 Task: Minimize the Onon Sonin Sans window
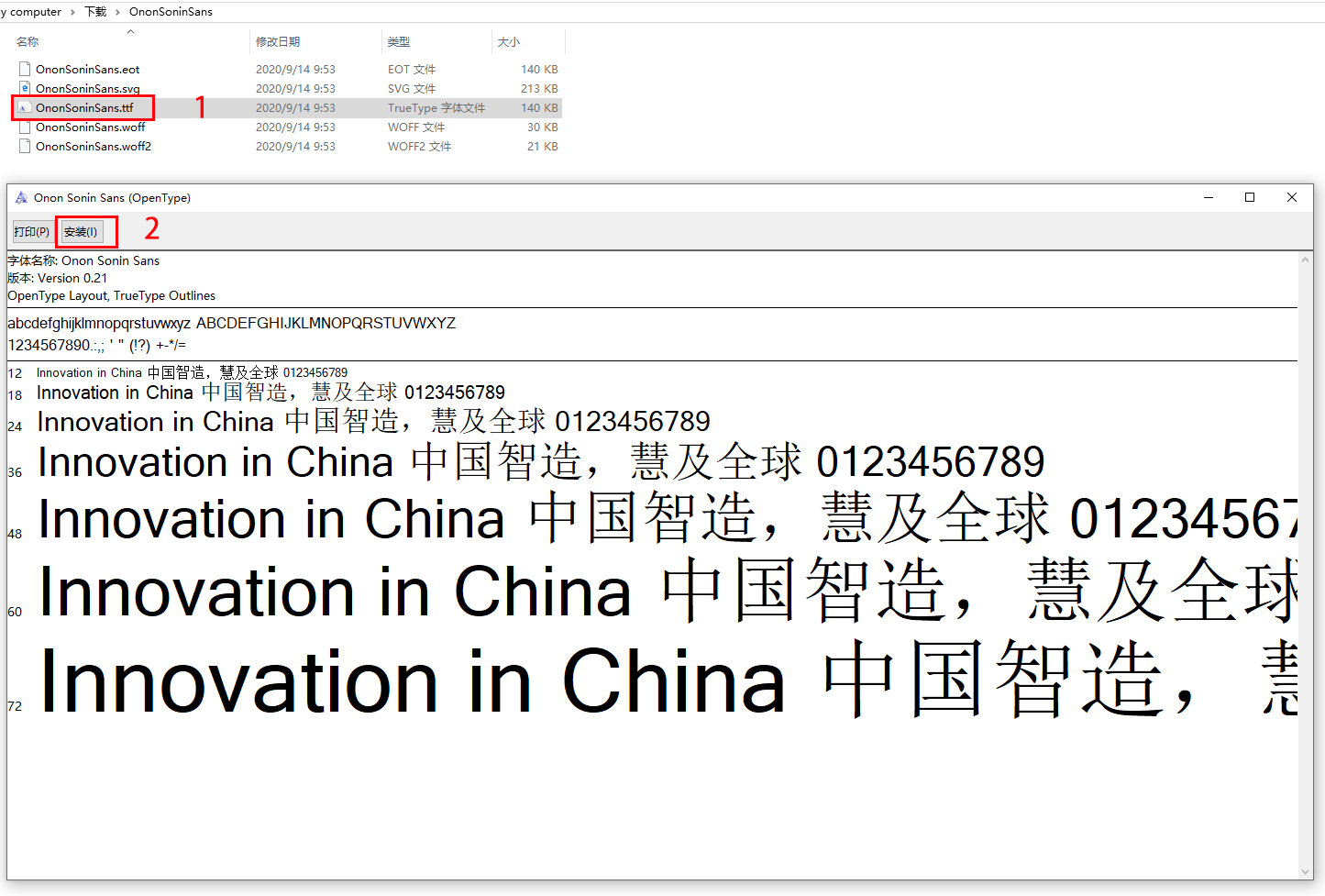pyautogui.click(x=1209, y=197)
